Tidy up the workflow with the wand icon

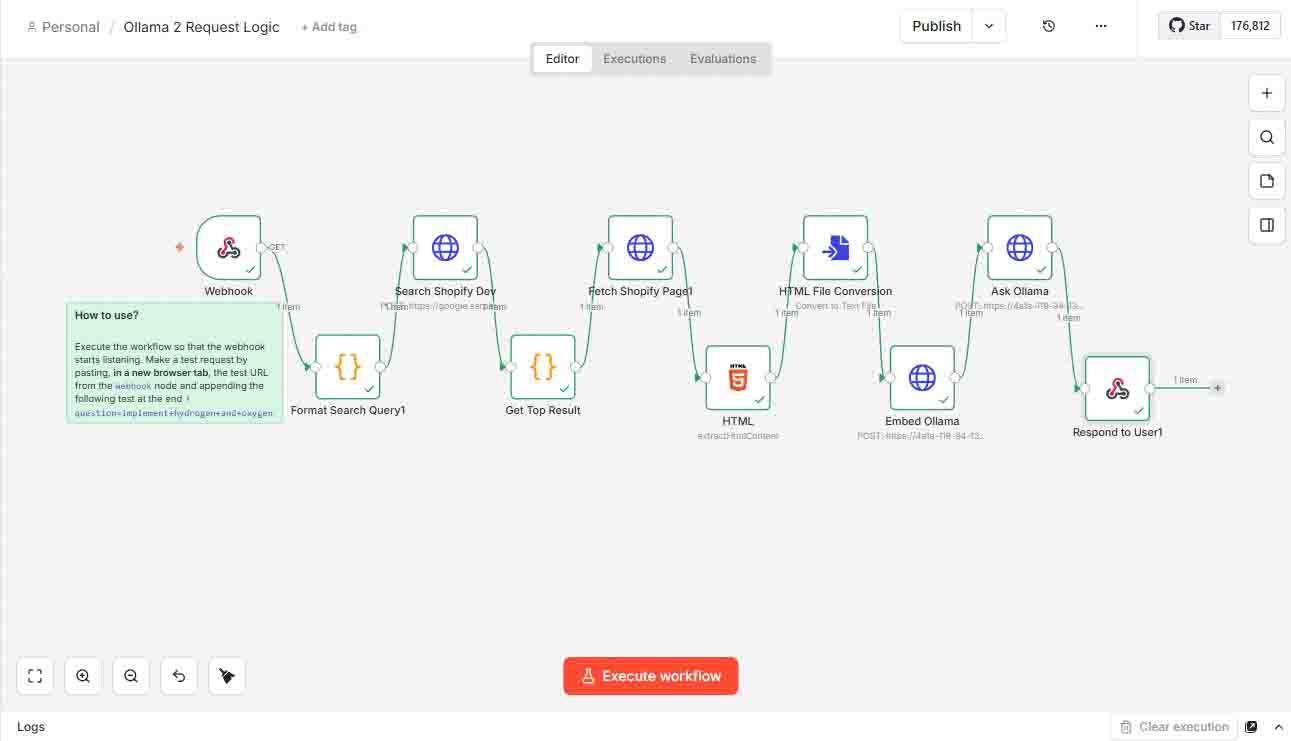tap(226, 676)
